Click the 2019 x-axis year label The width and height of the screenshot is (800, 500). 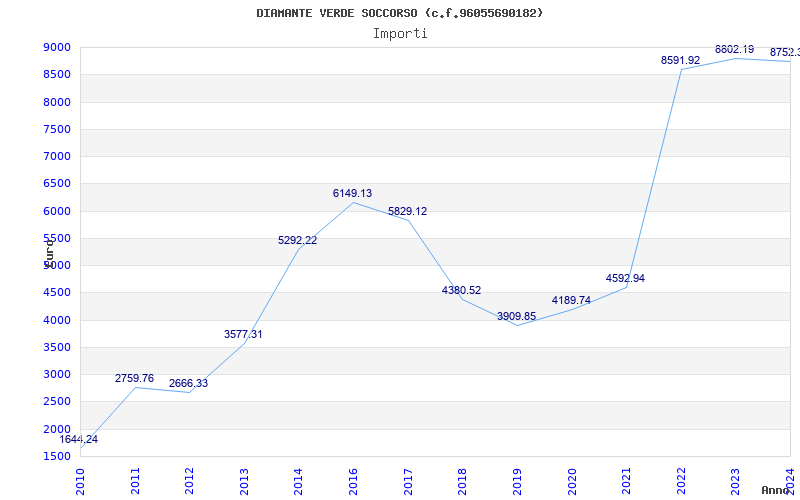coord(517,482)
